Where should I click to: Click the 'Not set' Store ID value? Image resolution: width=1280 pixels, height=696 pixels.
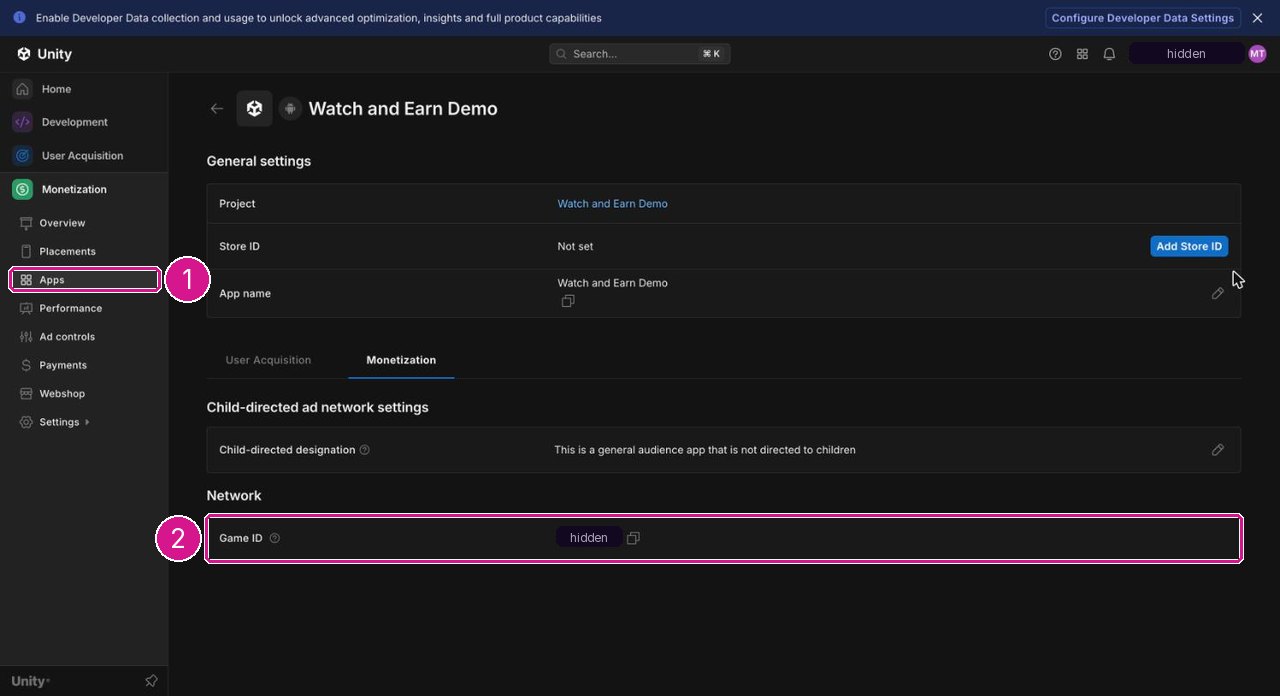point(575,246)
